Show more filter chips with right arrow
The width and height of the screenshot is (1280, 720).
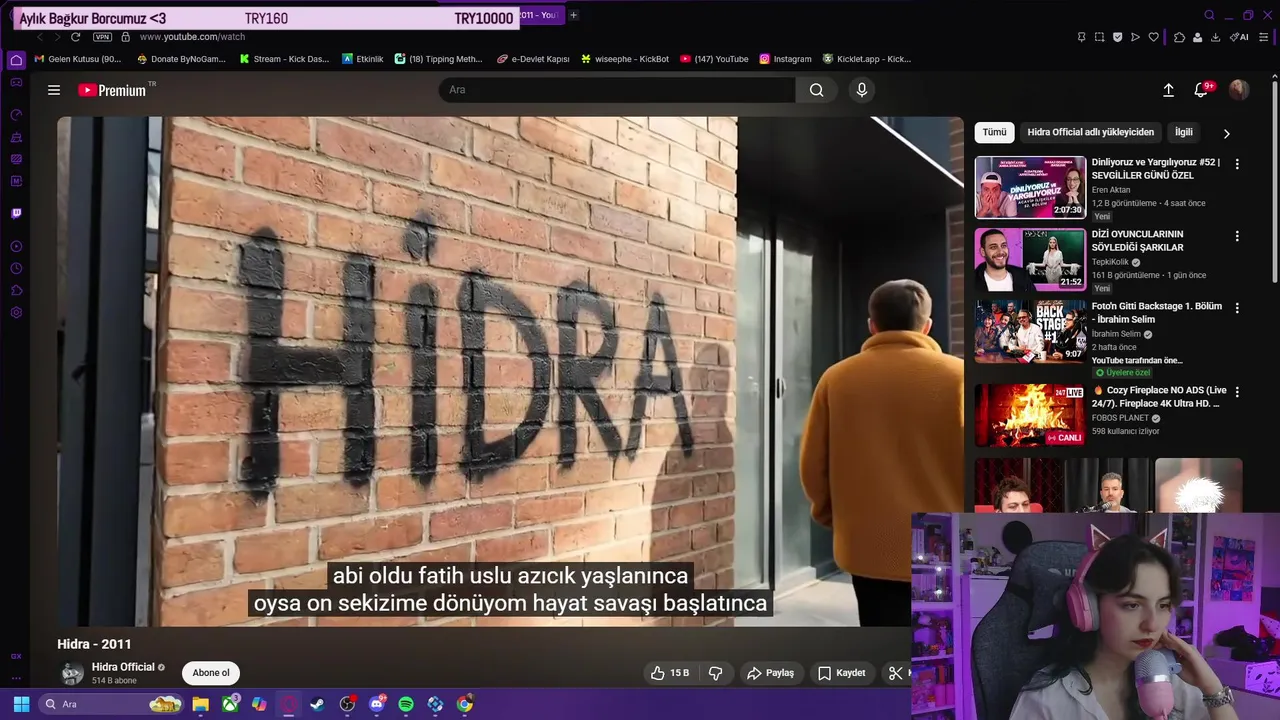[x=1226, y=133]
